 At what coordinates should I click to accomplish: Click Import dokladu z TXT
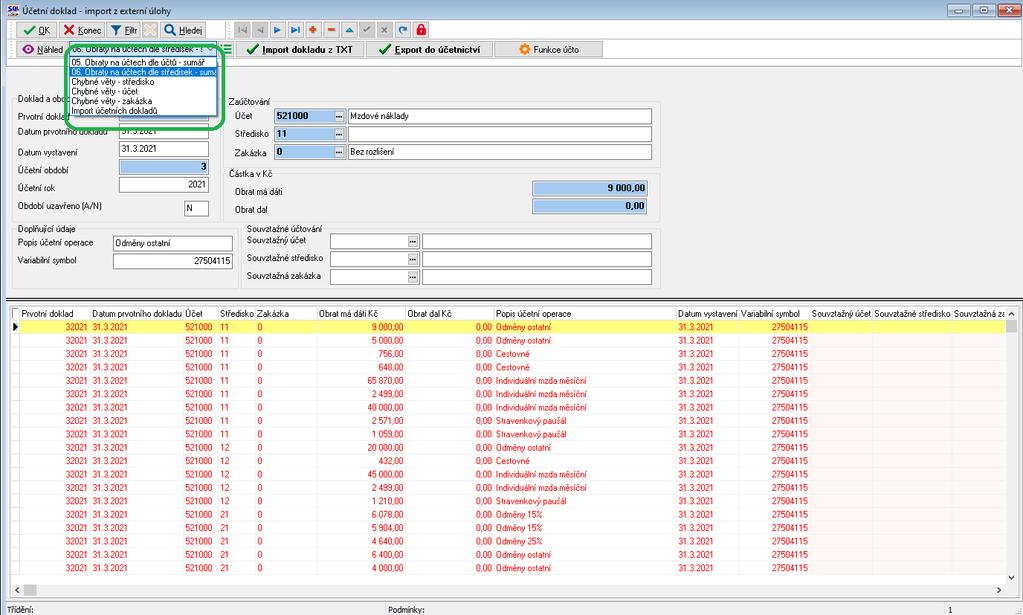[299, 50]
